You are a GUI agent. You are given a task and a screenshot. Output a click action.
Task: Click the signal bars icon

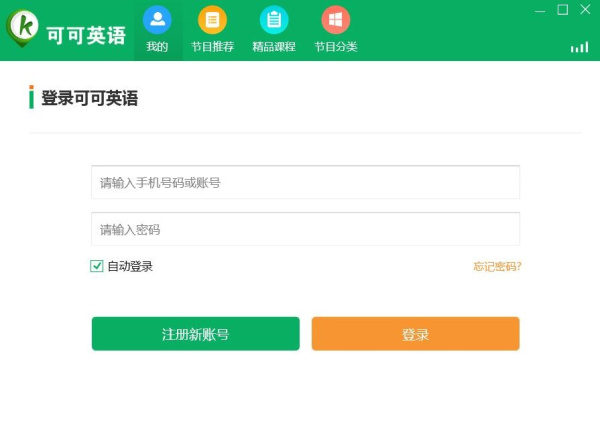579,47
